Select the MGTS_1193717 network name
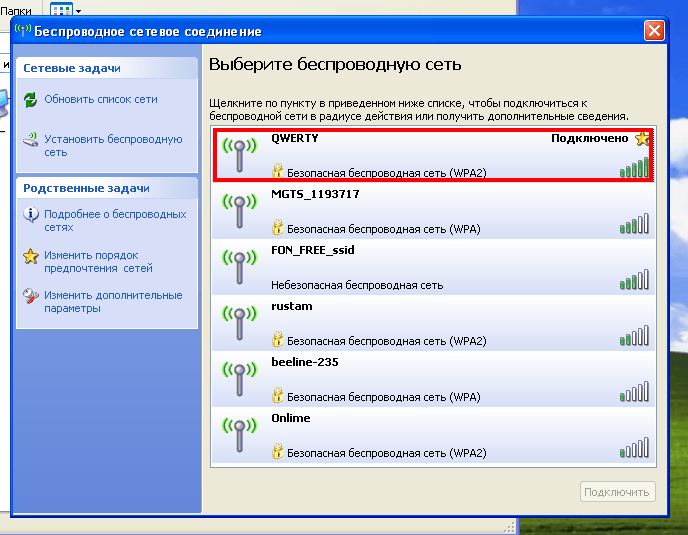The height and width of the screenshot is (535, 688). (315, 194)
